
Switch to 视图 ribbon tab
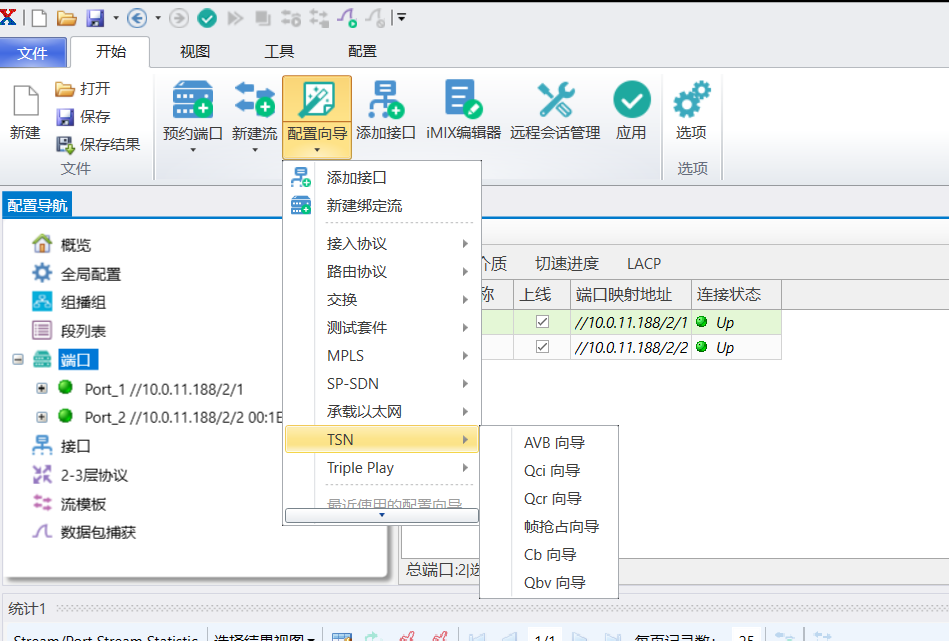click(x=195, y=51)
